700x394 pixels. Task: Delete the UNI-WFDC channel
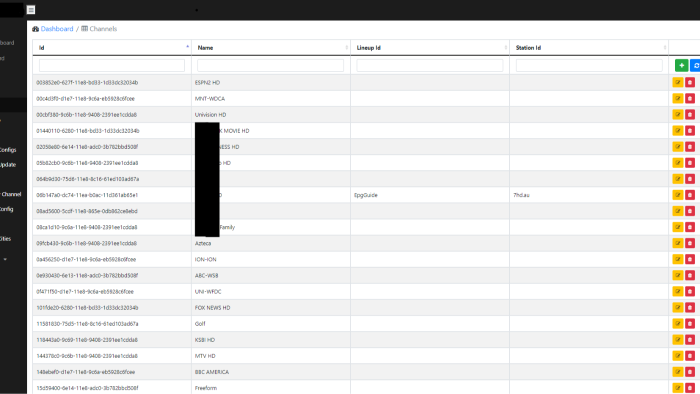(690, 291)
